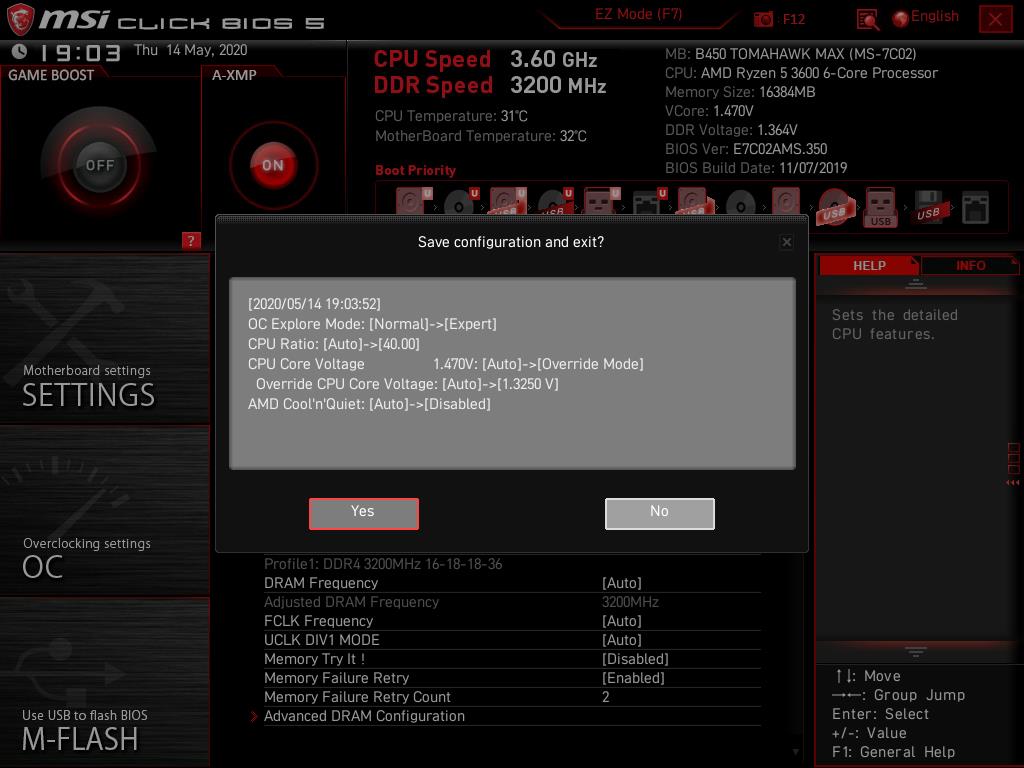The width and height of the screenshot is (1024, 768).
Task: Select the UEFI CD/DVD boot device icon
Action: [x=460, y=203]
